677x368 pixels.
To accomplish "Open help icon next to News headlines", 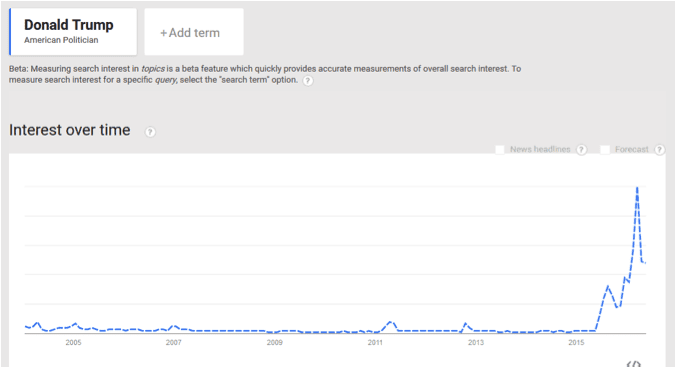I will 582,149.
